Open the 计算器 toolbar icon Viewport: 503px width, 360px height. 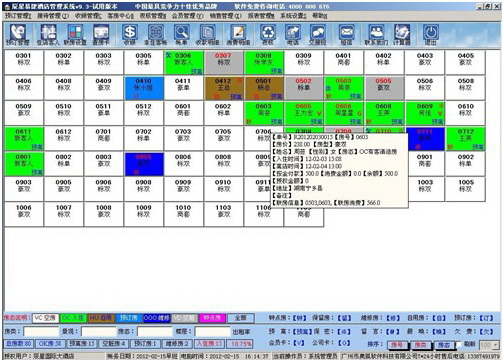point(402,35)
